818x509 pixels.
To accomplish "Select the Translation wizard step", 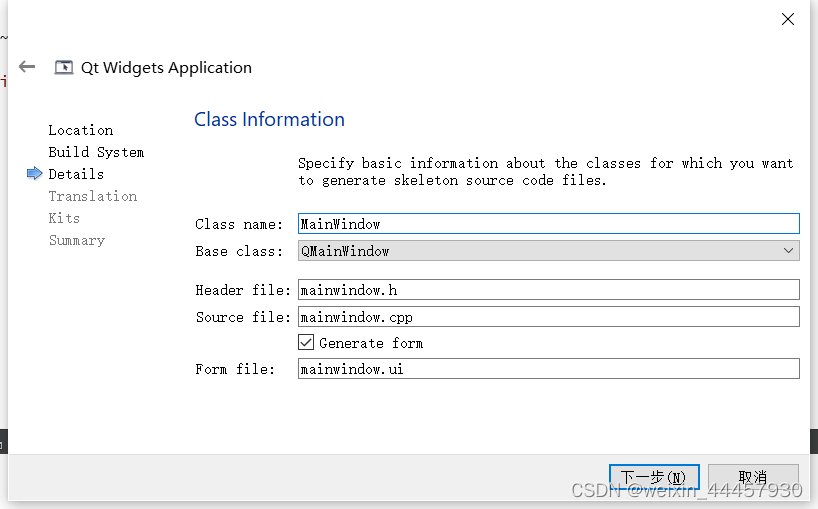I will tap(93, 196).
